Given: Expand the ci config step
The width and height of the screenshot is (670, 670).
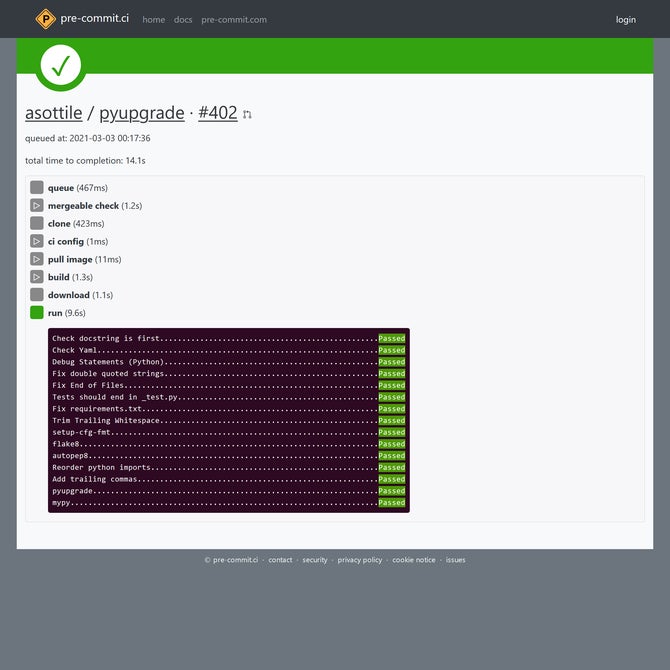Looking at the screenshot, I should pos(37,241).
